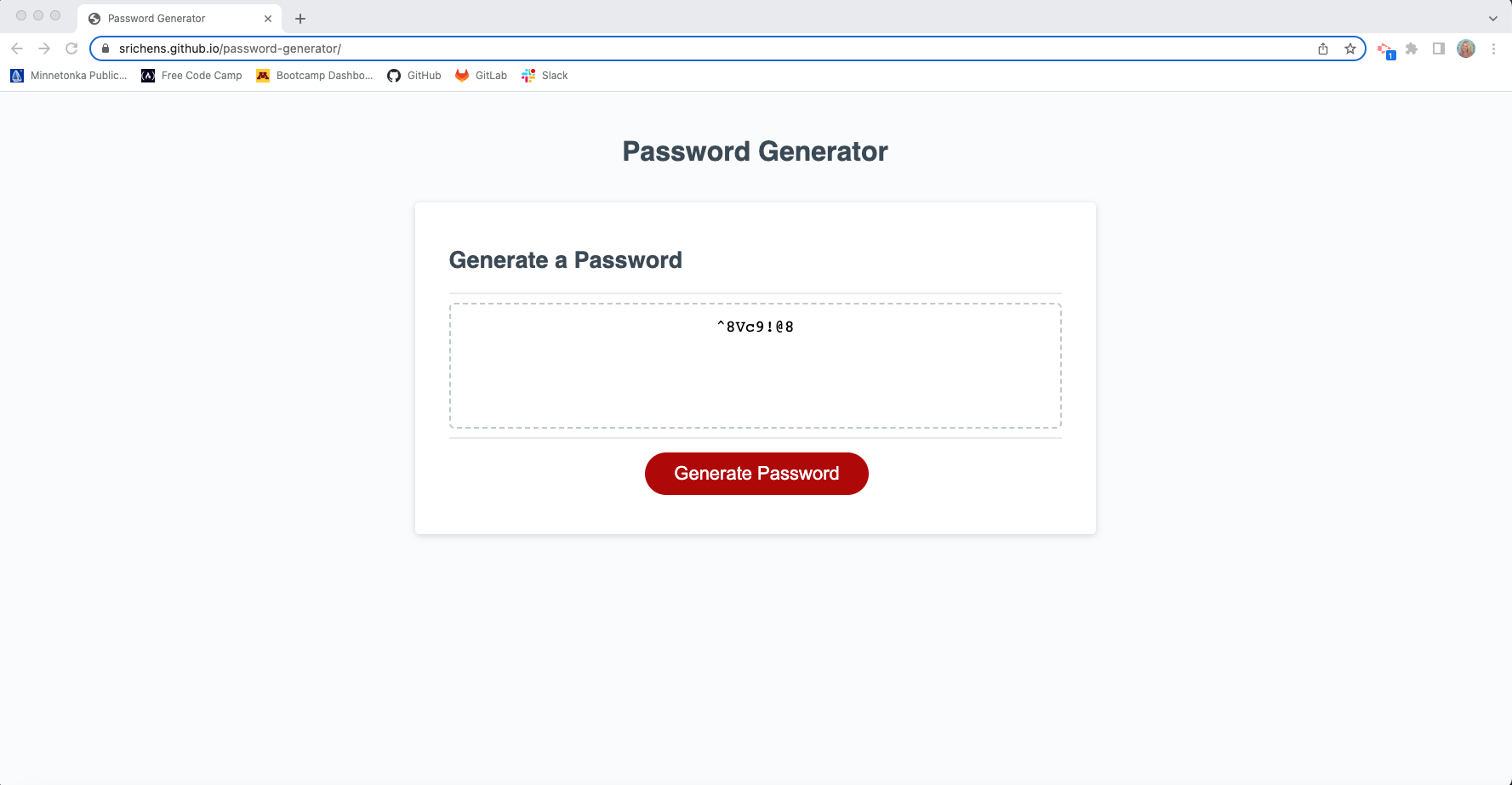The image size is (1512, 785).
Task: Reload the current page
Action: click(71, 48)
